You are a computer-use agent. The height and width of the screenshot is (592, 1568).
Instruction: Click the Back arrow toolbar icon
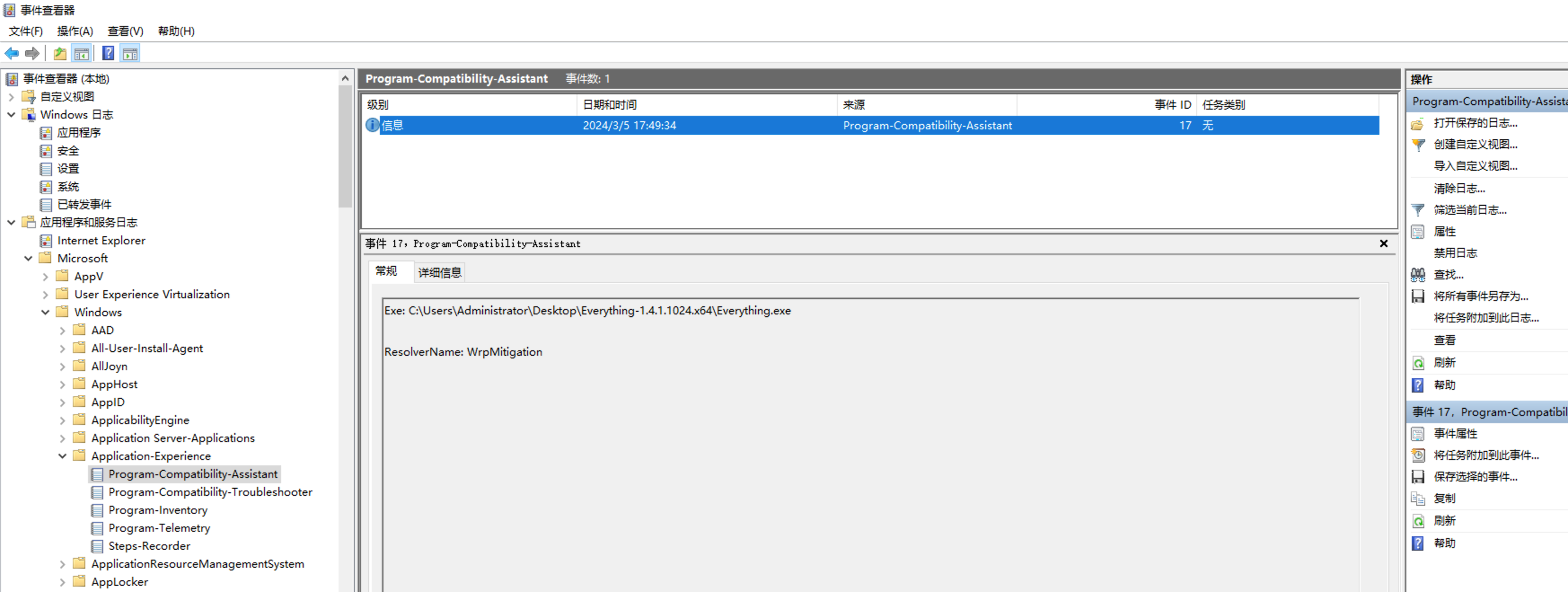(12, 53)
